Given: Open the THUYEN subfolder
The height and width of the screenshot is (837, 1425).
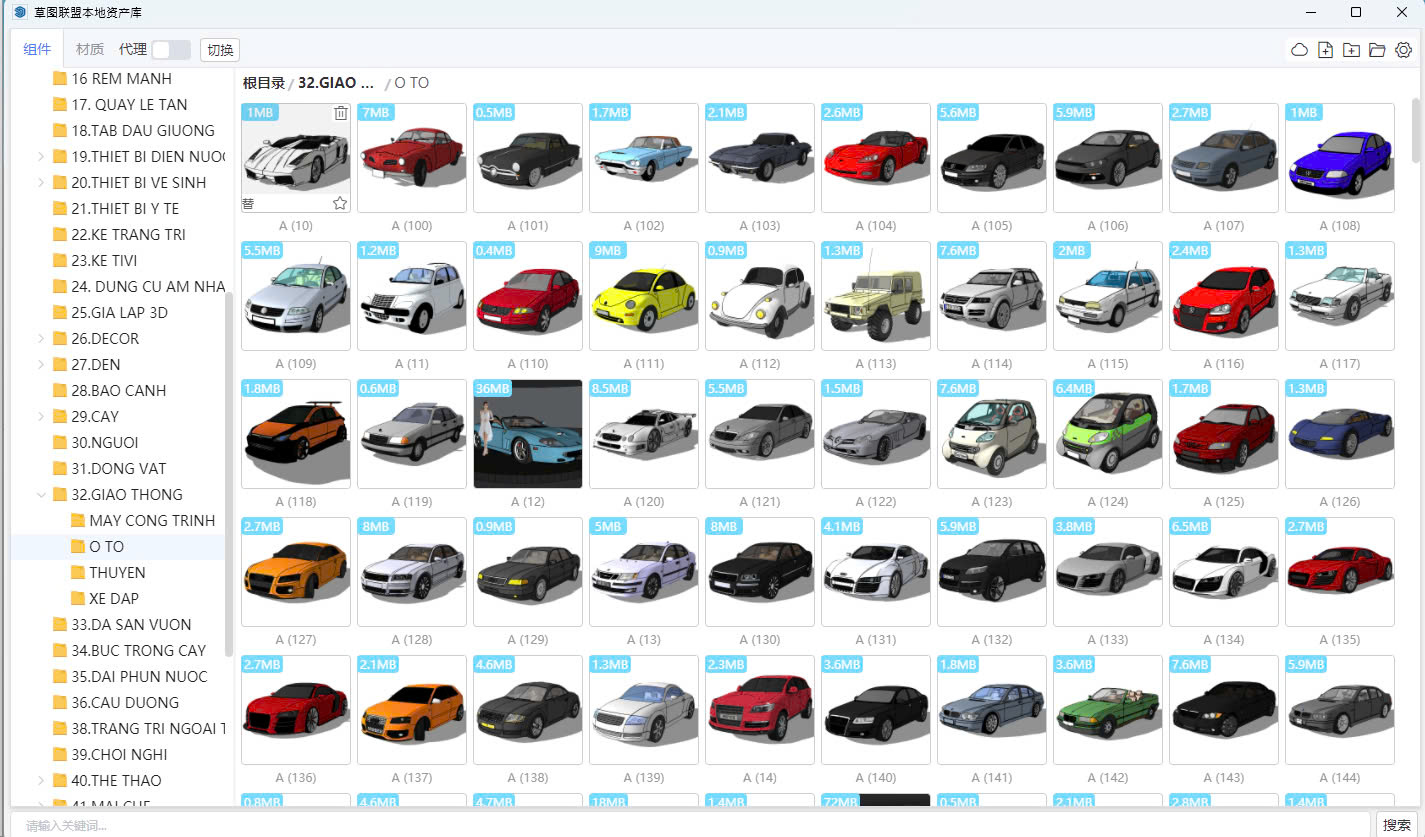Looking at the screenshot, I should pos(117,572).
